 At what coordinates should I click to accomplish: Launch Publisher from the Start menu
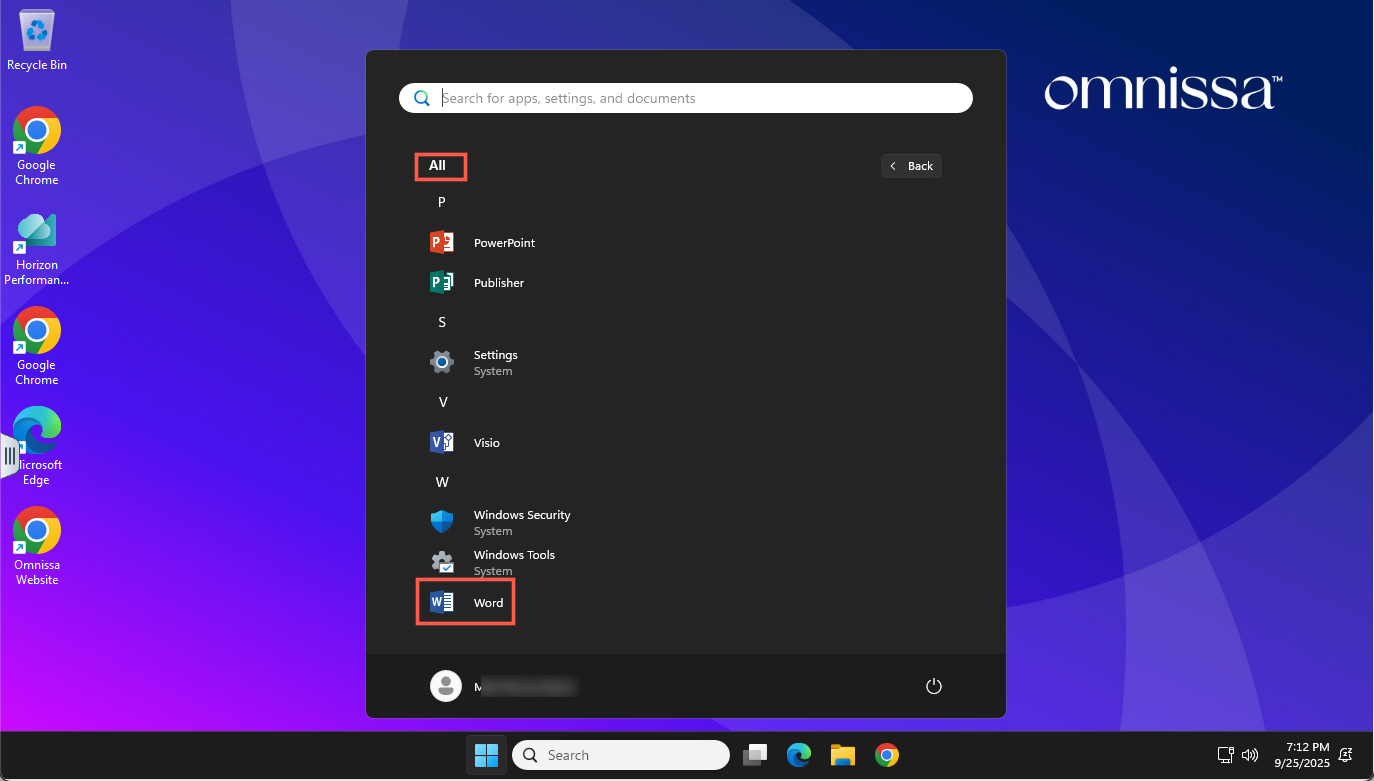coord(498,283)
